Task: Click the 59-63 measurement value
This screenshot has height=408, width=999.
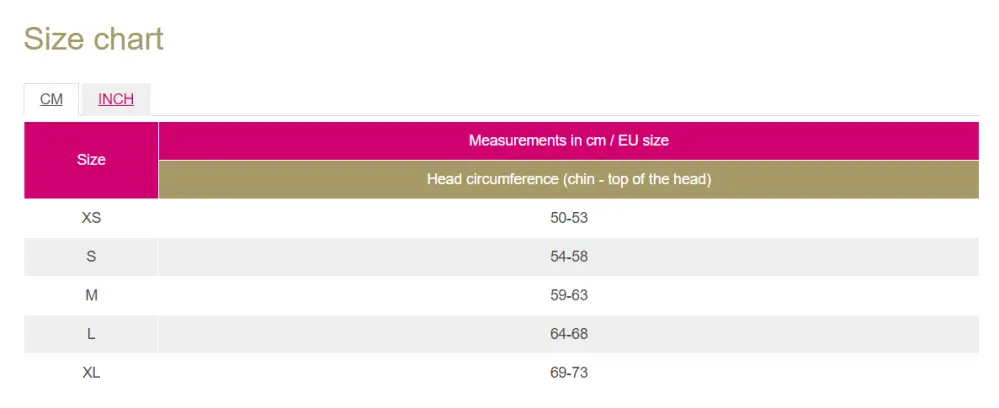Action: (x=568, y=296)
